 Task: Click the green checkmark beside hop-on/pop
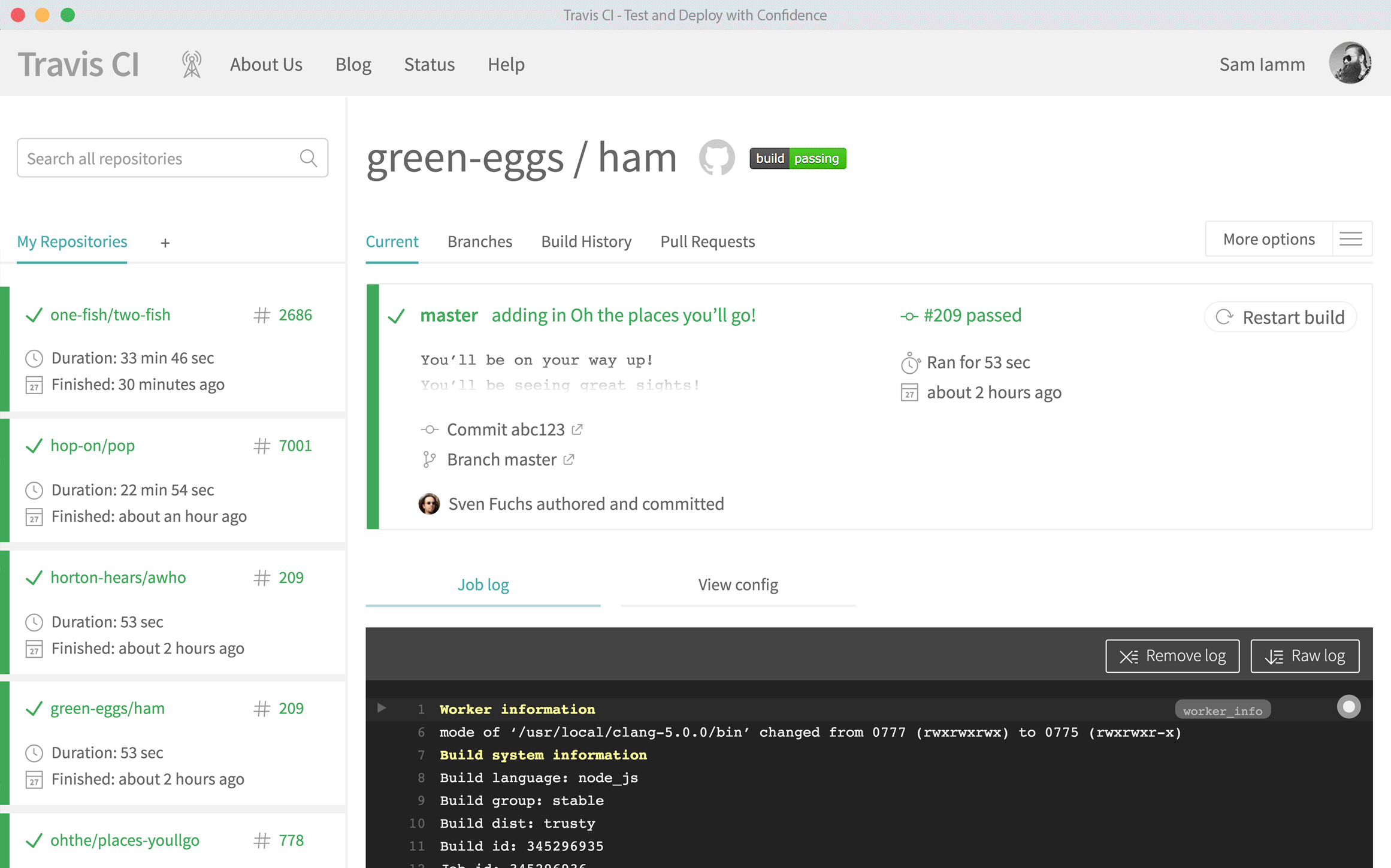point(34,446)
